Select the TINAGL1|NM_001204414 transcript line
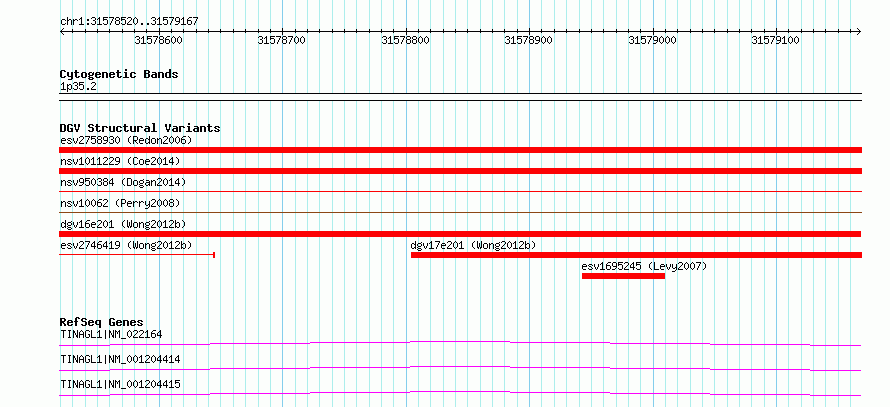Screen dimensions: 890x407 click(x=460, y=369)
